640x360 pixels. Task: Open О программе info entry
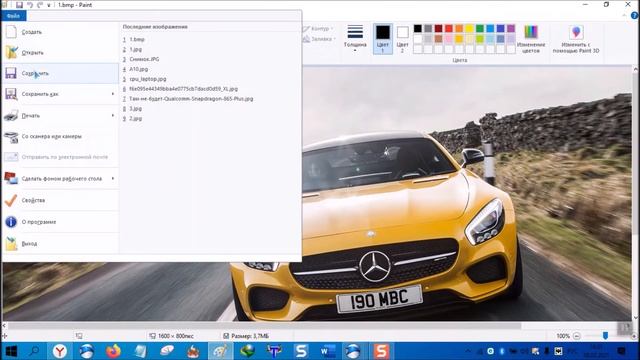(60, 222)
